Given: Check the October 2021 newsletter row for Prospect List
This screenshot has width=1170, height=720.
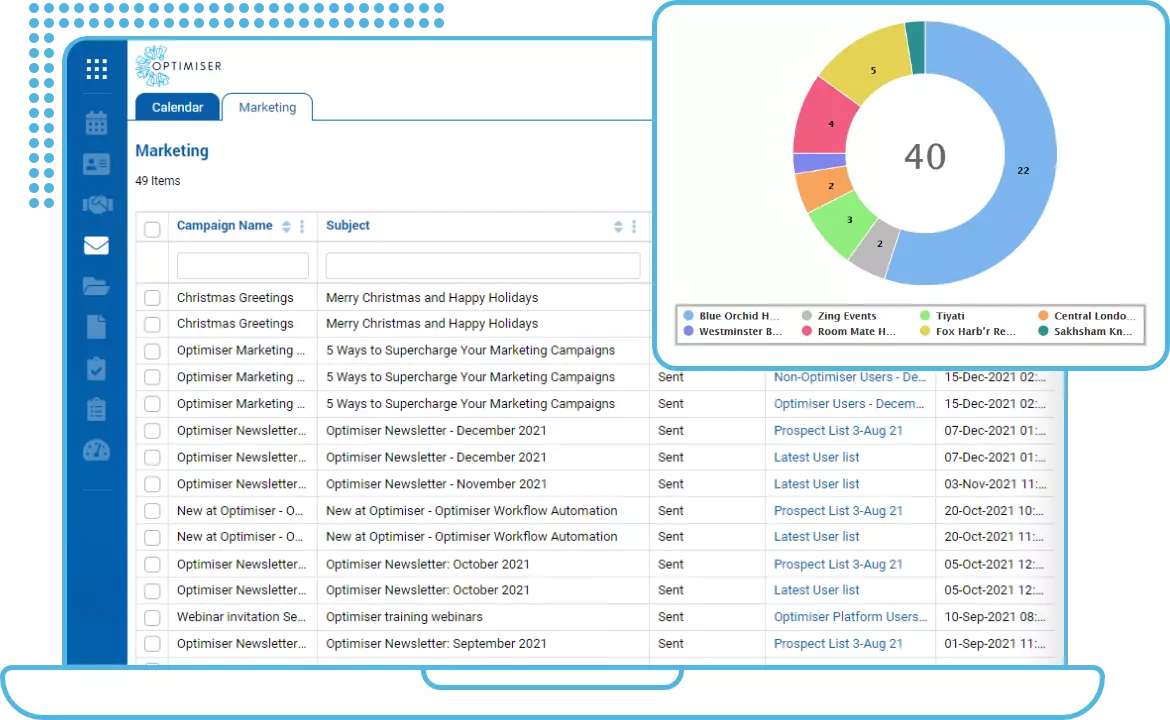Looking at the screenshot, I should pyautogui.click(x=152, y=565).
